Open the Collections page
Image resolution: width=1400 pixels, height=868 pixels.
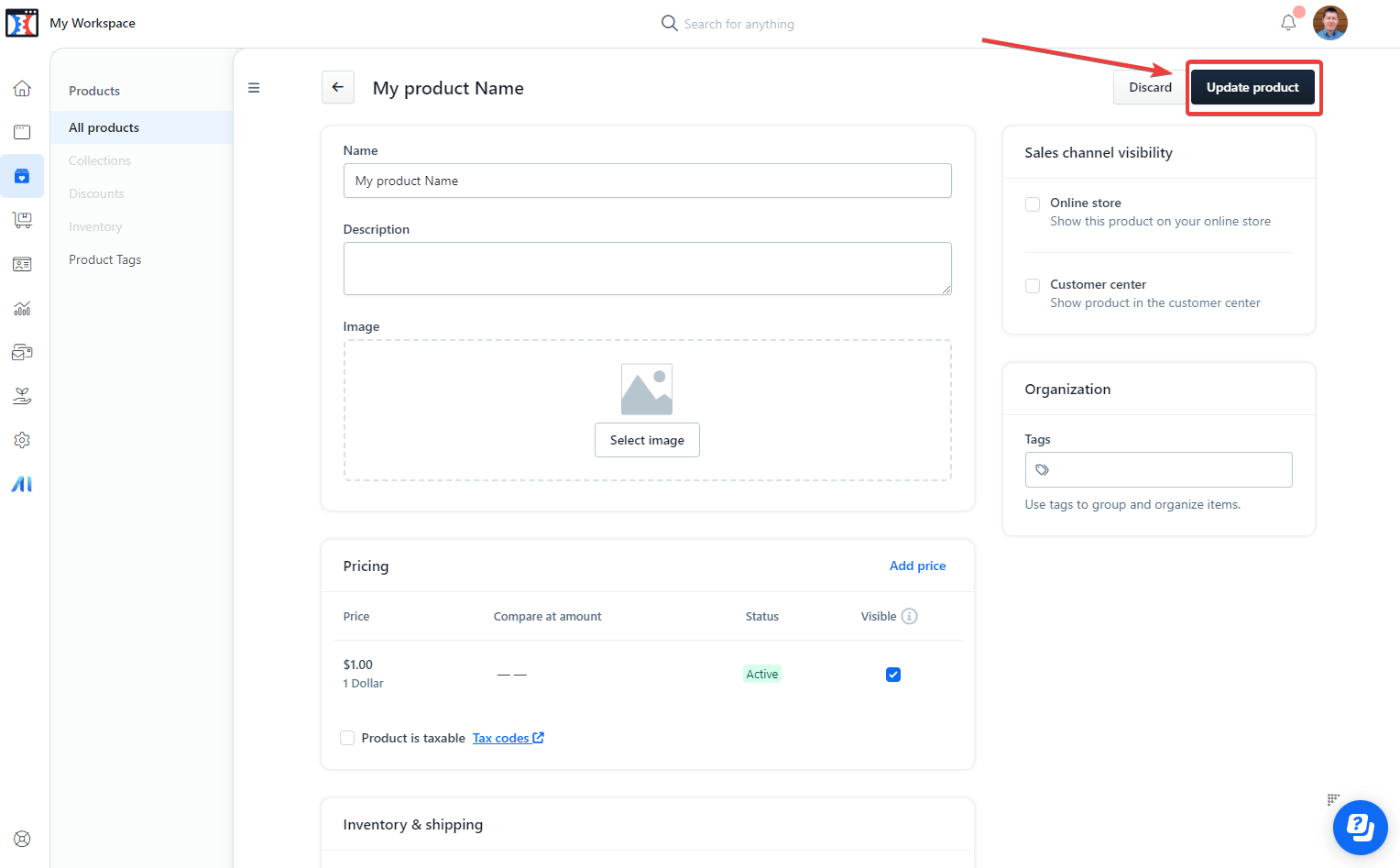99,160
